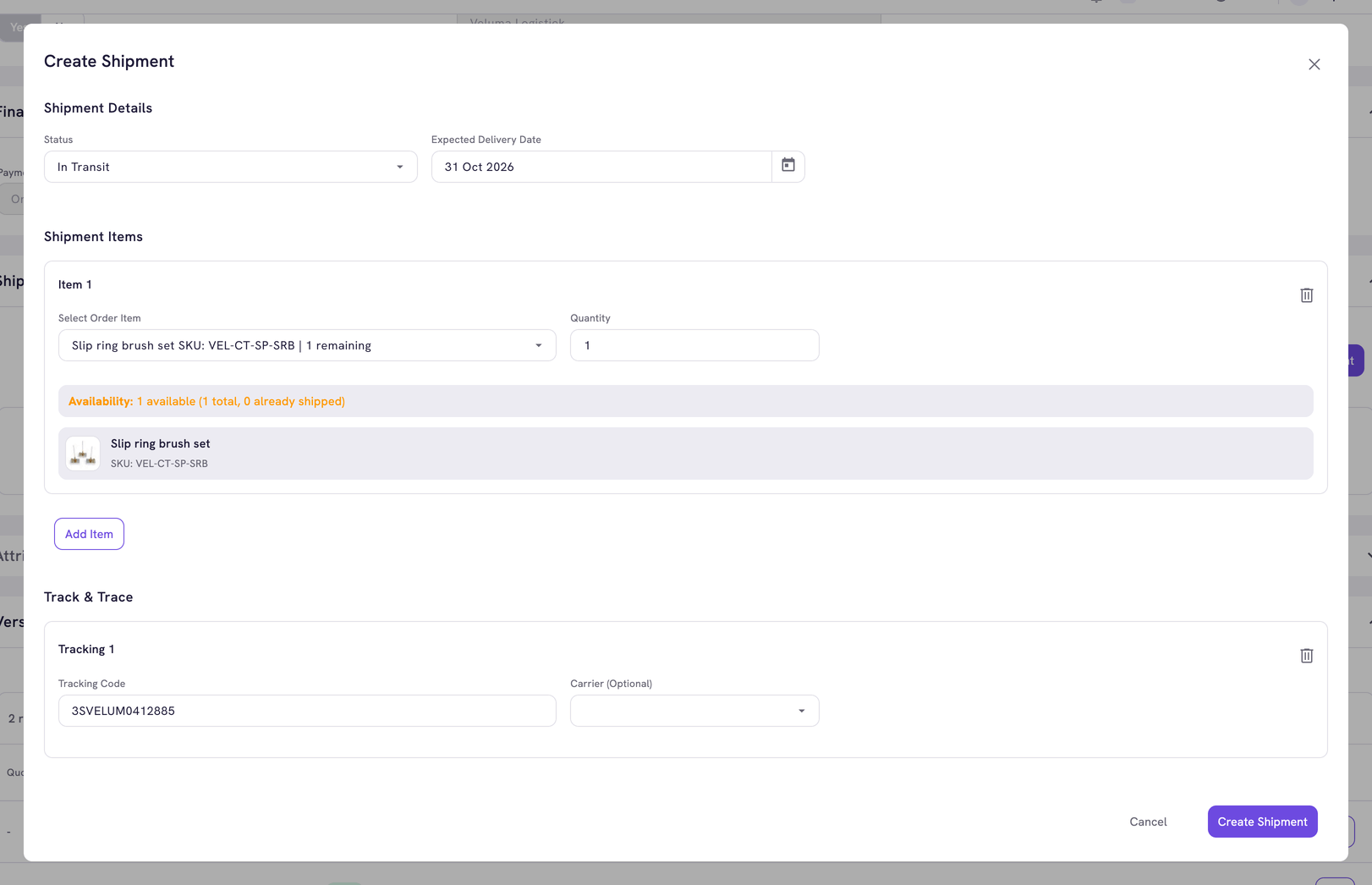Click the Tracking Code input field
This screenshot has height=885, width=1372.
pyautogui.click(x=307, y=711)
